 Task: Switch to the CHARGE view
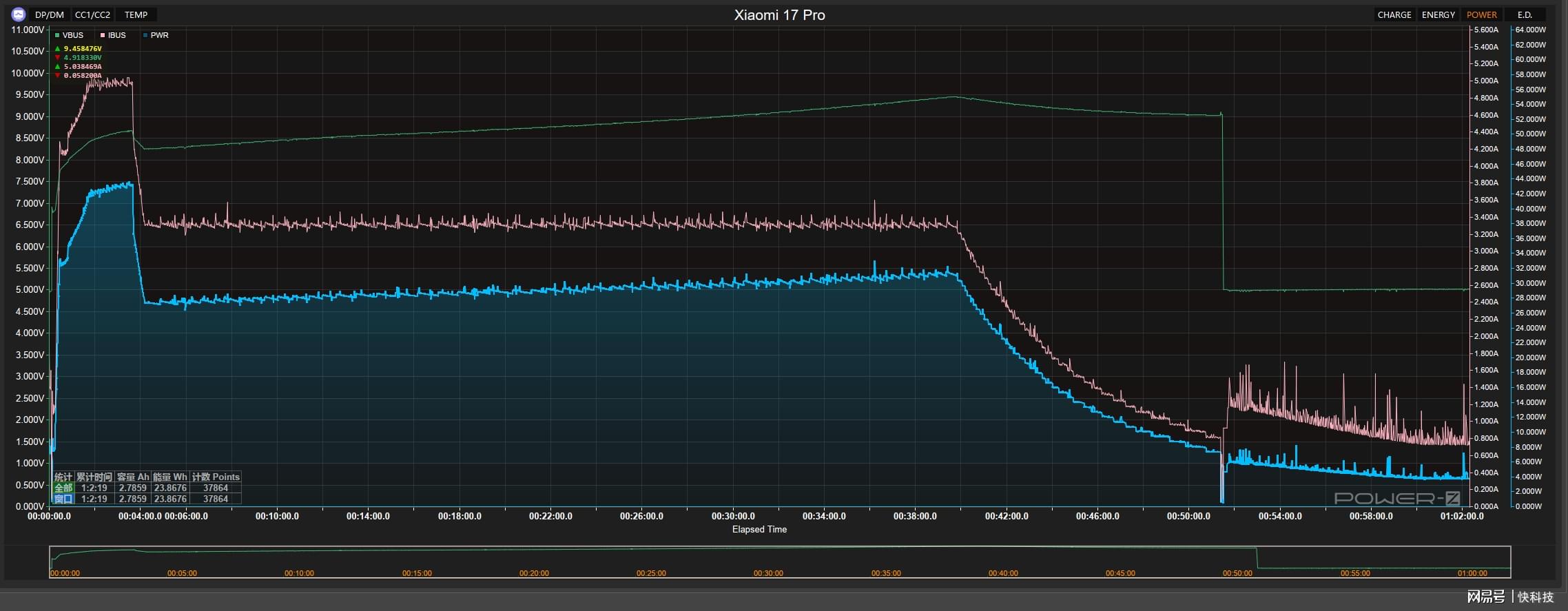(1394, 14)
